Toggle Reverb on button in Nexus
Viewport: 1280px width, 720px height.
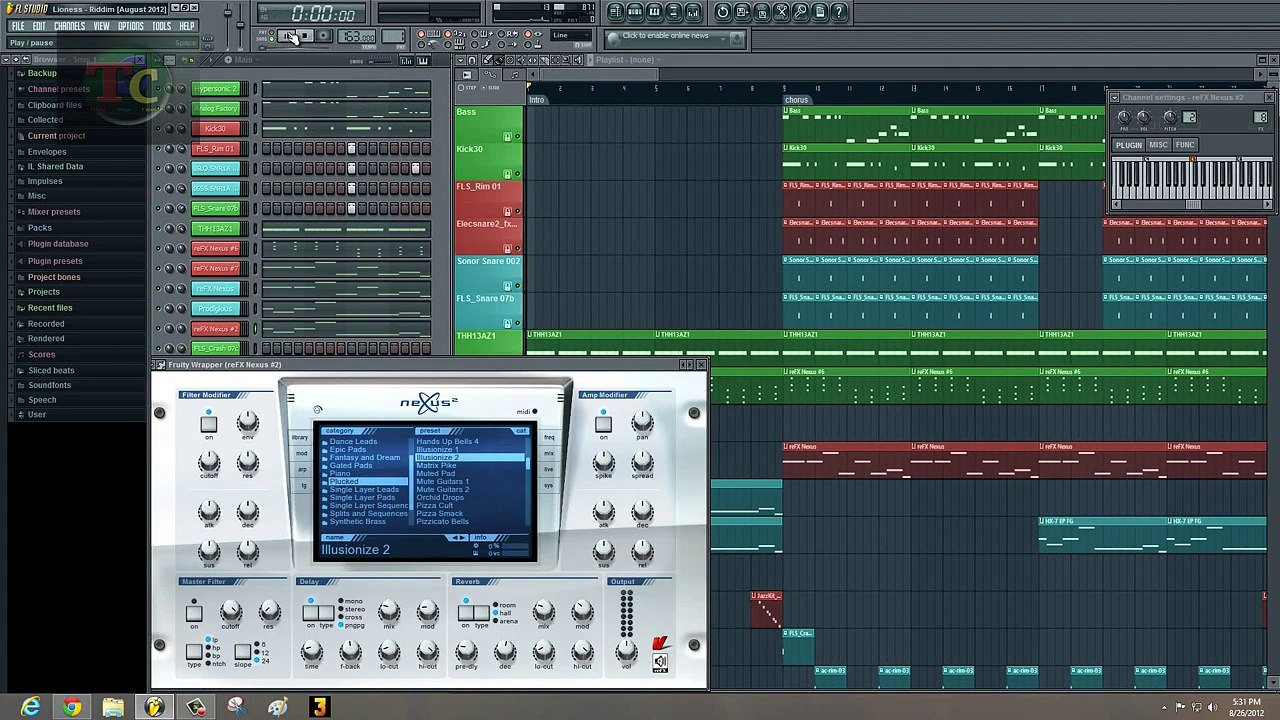pos(466,612)
